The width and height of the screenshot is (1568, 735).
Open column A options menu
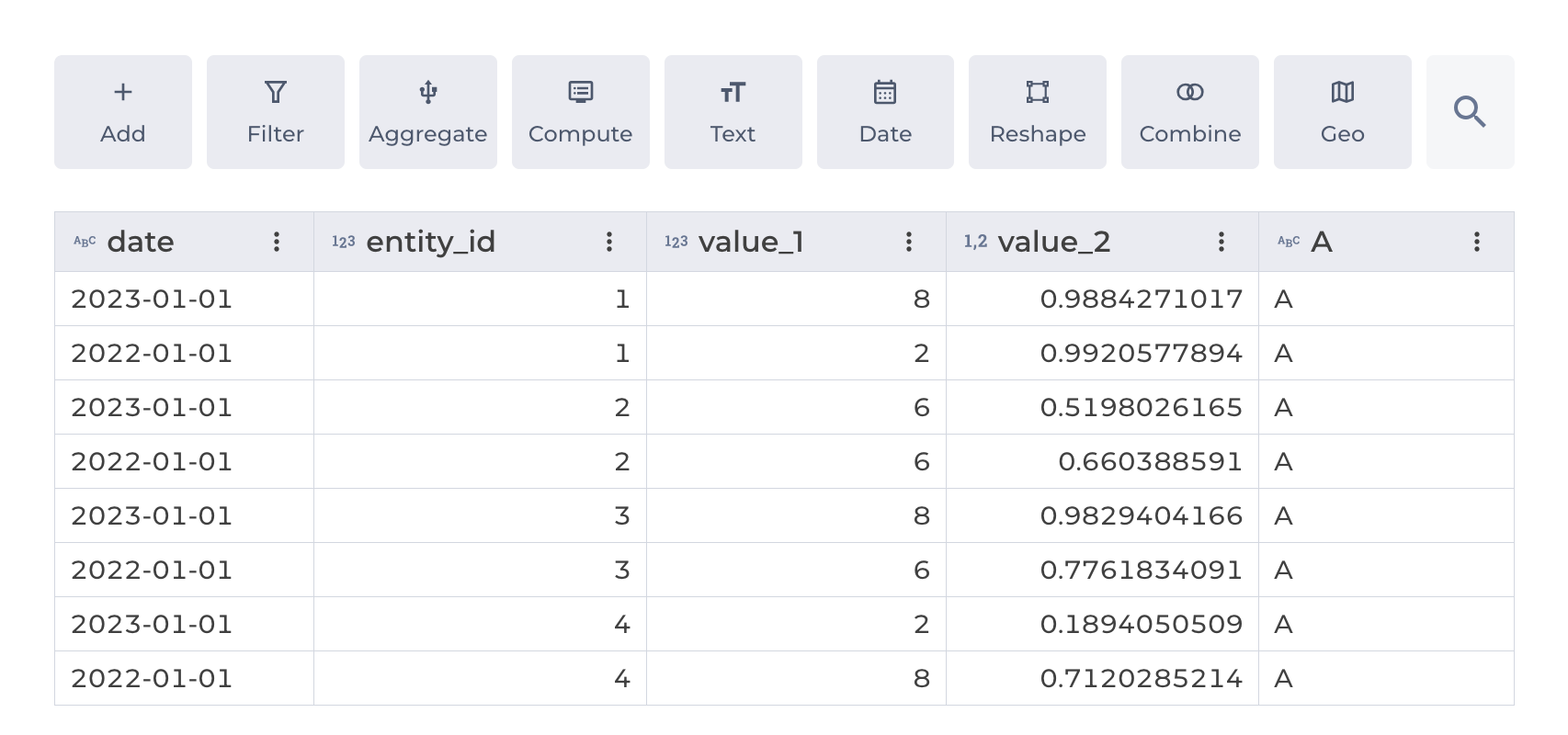(1477, 242)
